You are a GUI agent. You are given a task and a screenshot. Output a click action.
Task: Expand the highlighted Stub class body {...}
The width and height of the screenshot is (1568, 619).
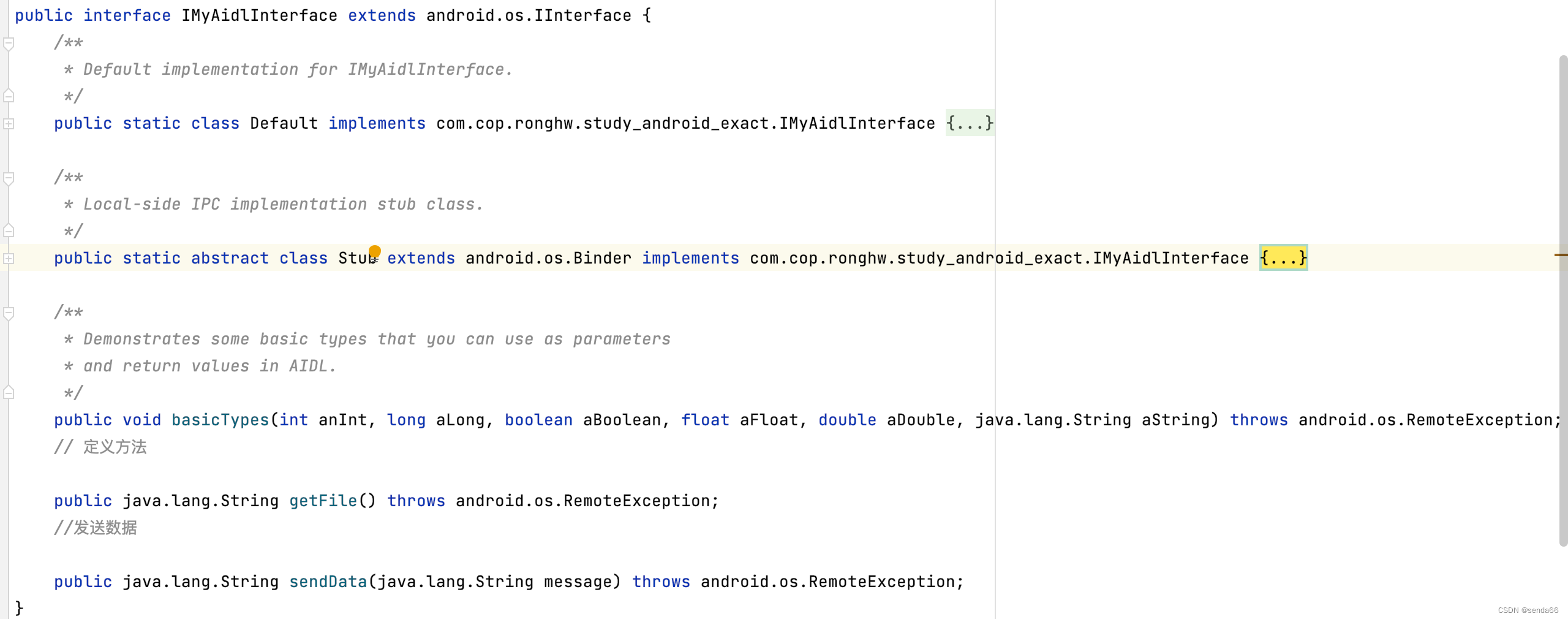point(1283,258)
